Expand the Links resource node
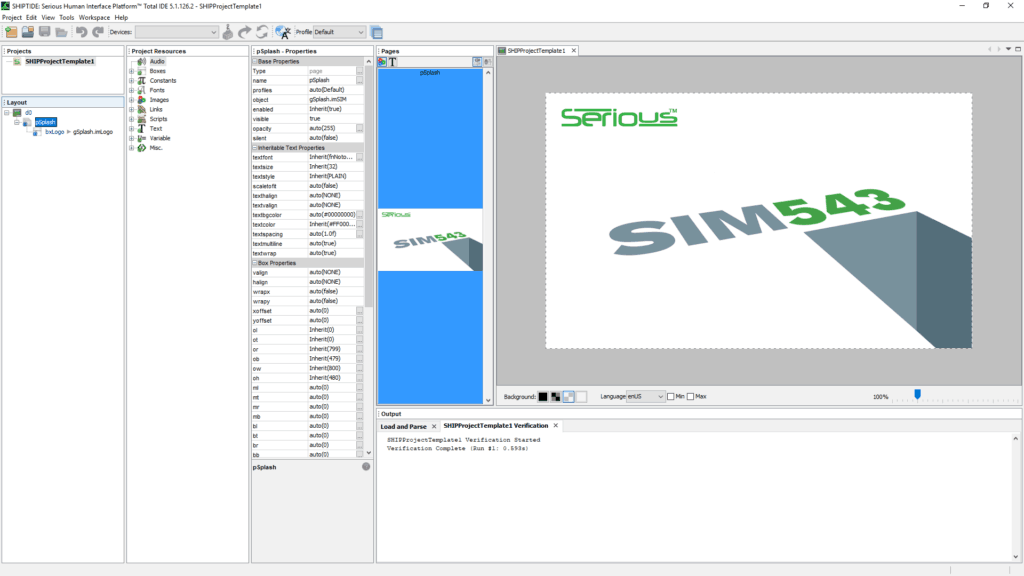The width and height of the screenshot is (1024, 576). click(131, 110)
